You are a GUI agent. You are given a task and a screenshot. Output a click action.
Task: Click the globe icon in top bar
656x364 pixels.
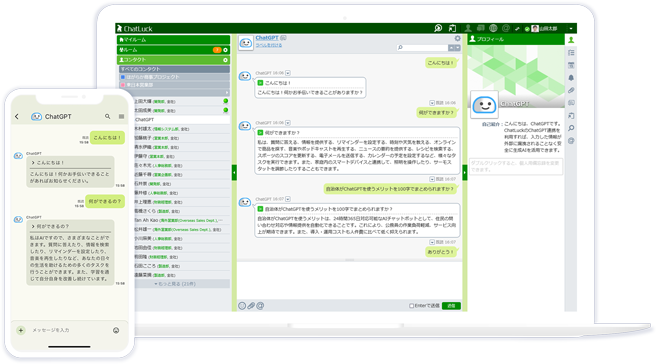(x=493, y=28)
